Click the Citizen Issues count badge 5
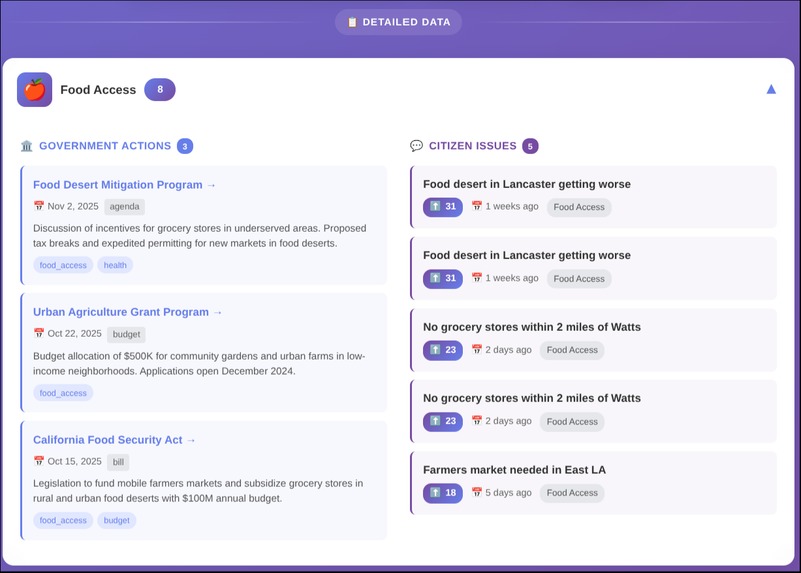 530,146
